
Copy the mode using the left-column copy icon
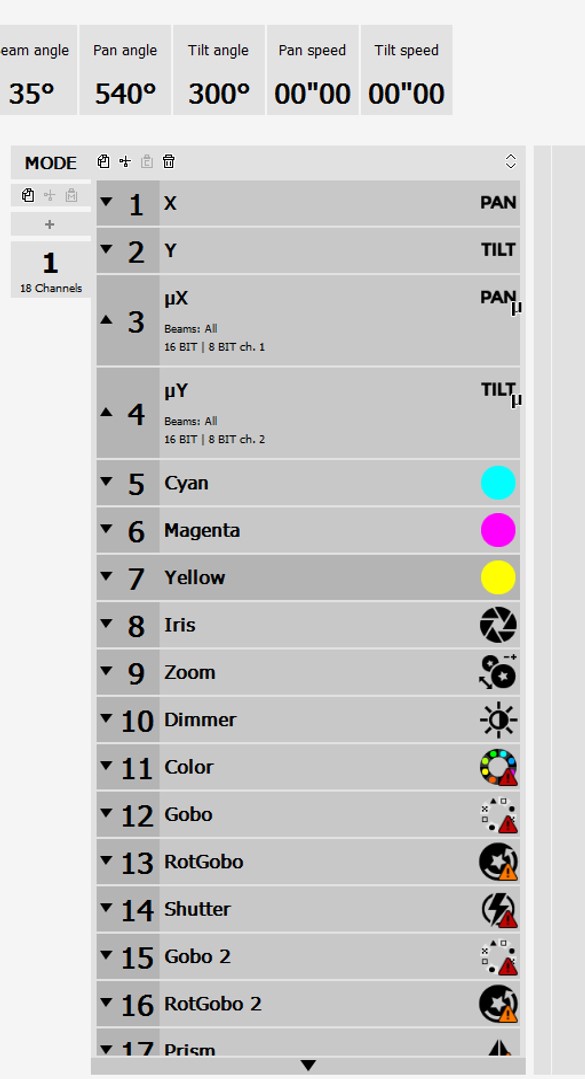[28, 195]
